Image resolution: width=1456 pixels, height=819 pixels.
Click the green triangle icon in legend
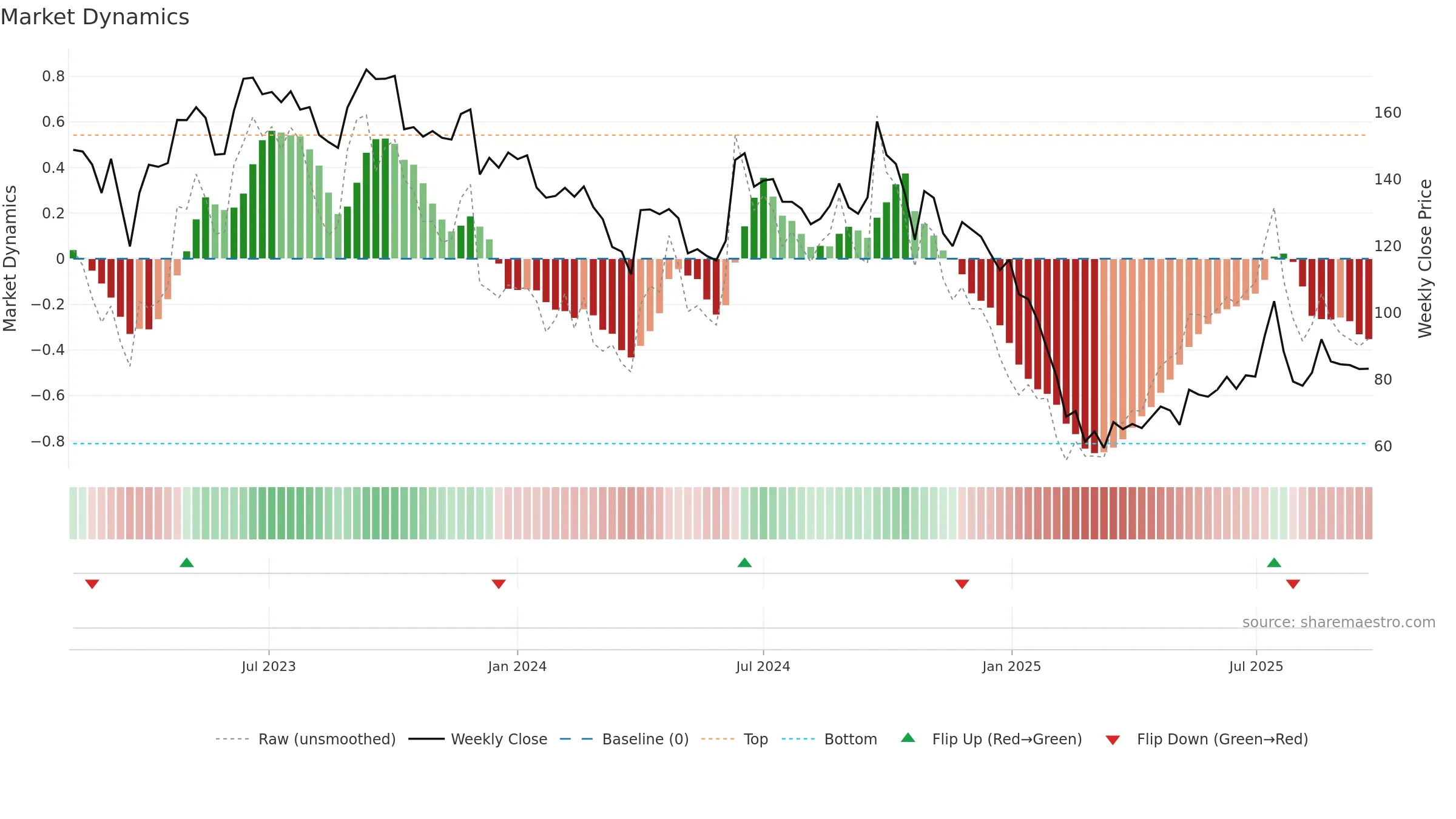(908, 738)
